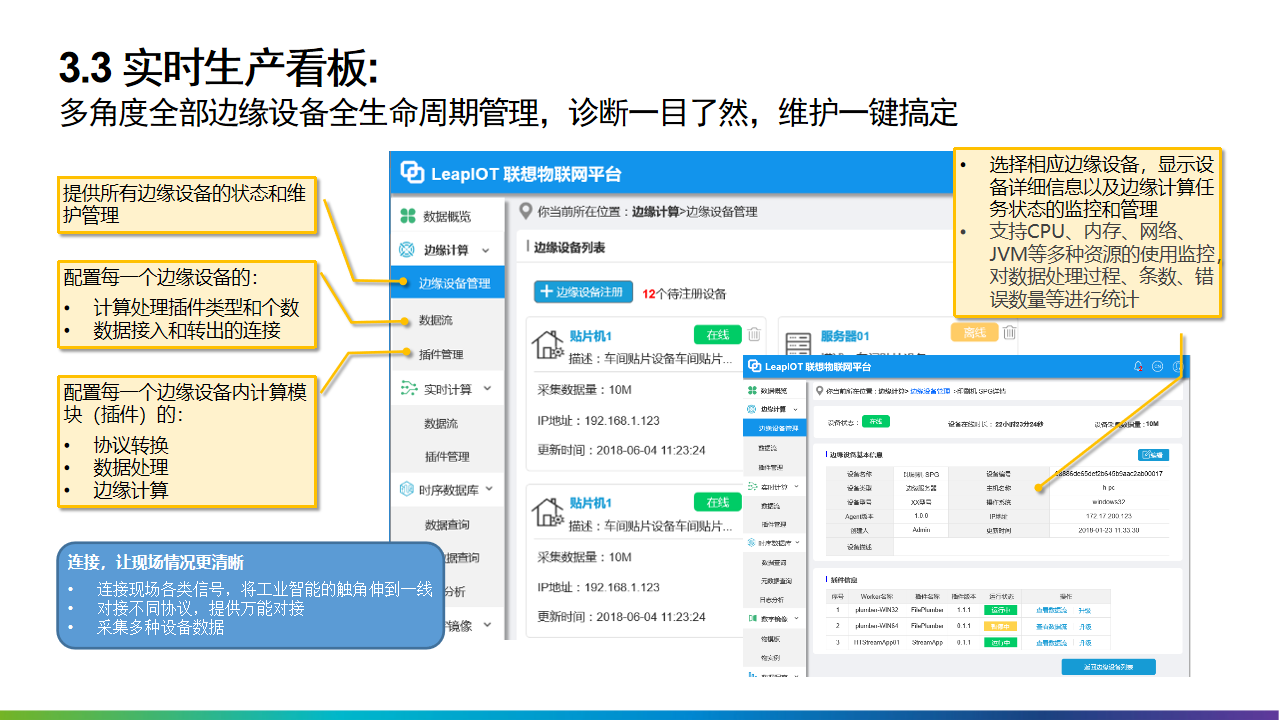Open notifications bell in detail window header
The height and width of the screenshot is (720, 1279).
1138,366
